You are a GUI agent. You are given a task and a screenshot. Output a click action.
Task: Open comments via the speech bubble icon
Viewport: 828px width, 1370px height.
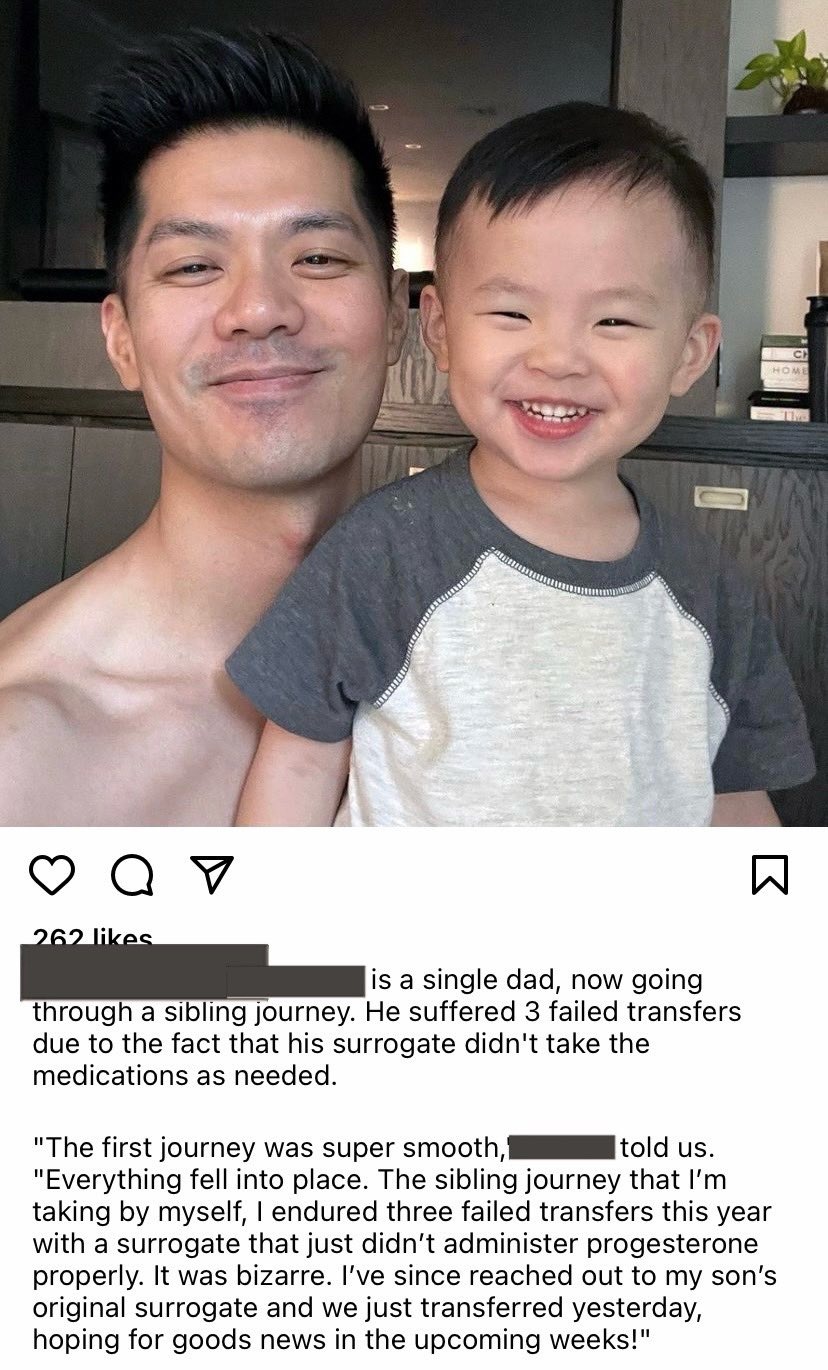[x=132, y=874]
